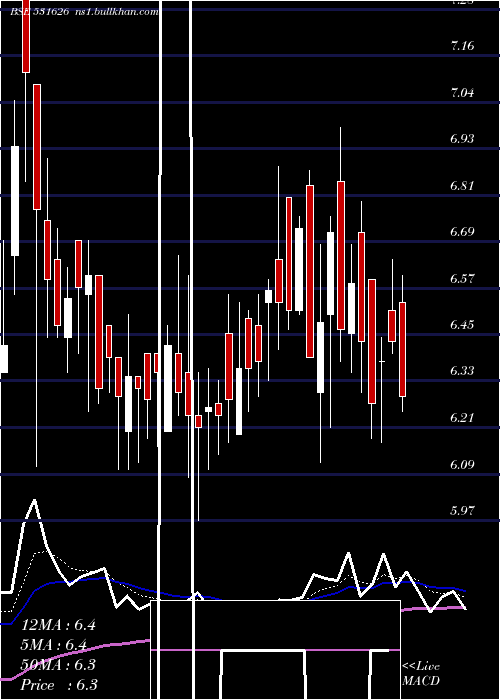Select the 6.21 price level label
The width and height of the screenshot is (500, 700).
point(462,418)
